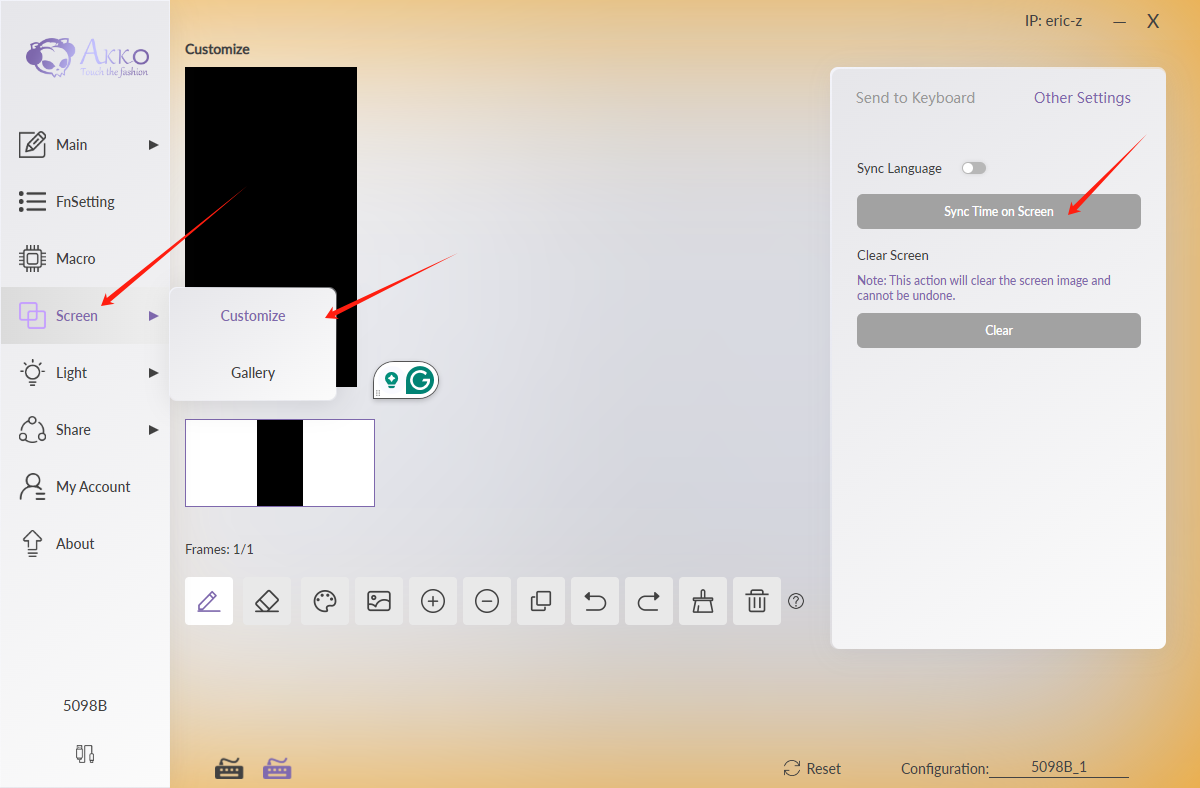Click Reset at the bottom
This screenshot has height=788, width=1200.
(x=812, y=768)
